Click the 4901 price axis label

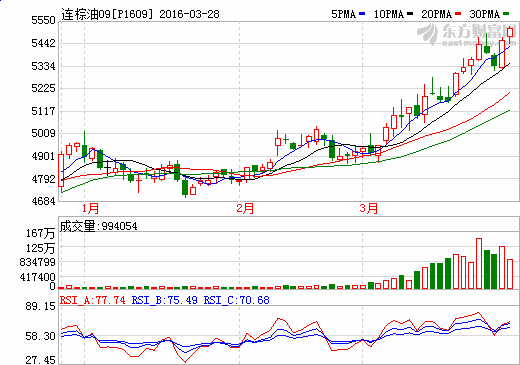coord(43,156)
